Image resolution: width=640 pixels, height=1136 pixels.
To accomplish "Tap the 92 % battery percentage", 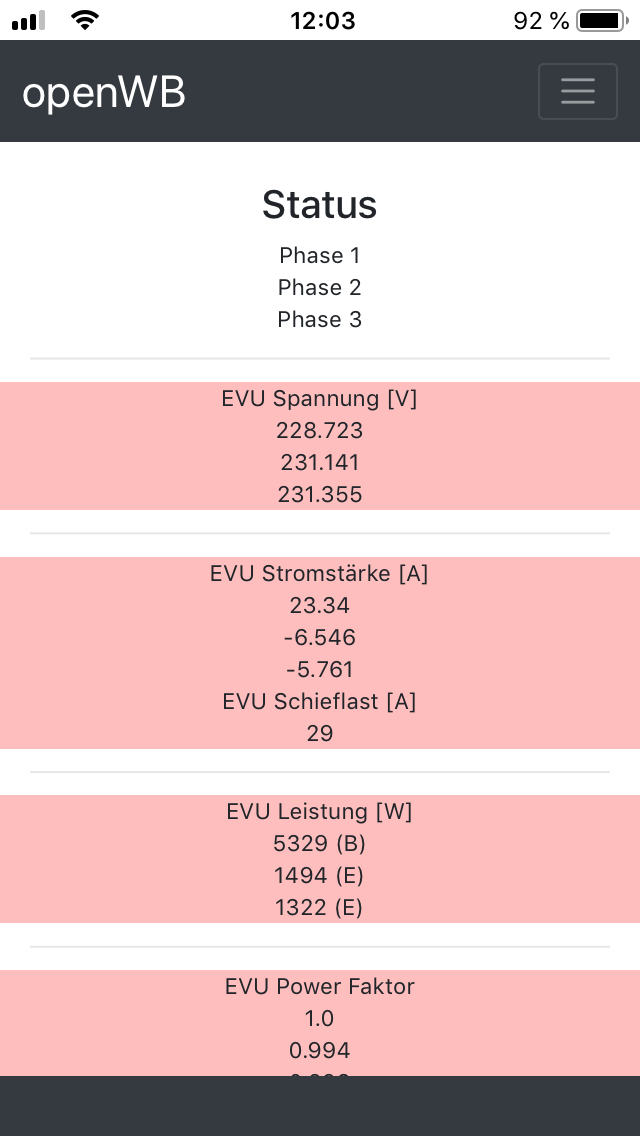I will tap(541, 20).
